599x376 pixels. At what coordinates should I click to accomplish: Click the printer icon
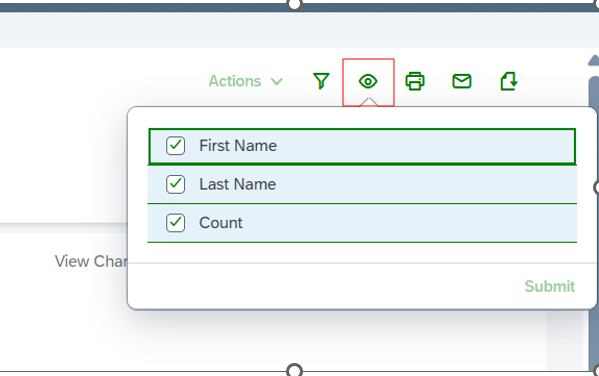pyautogui.click(x=415, y=81)
